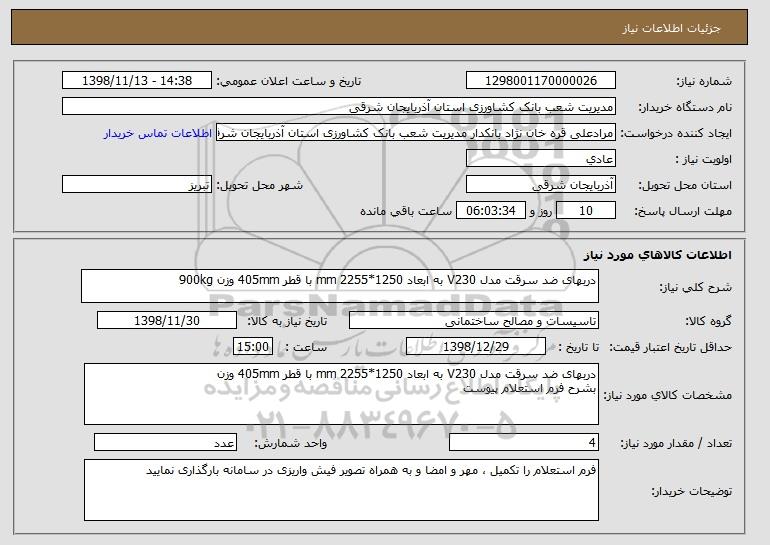
Task: Click the گروه کالا label
Action: coord(709,321)
